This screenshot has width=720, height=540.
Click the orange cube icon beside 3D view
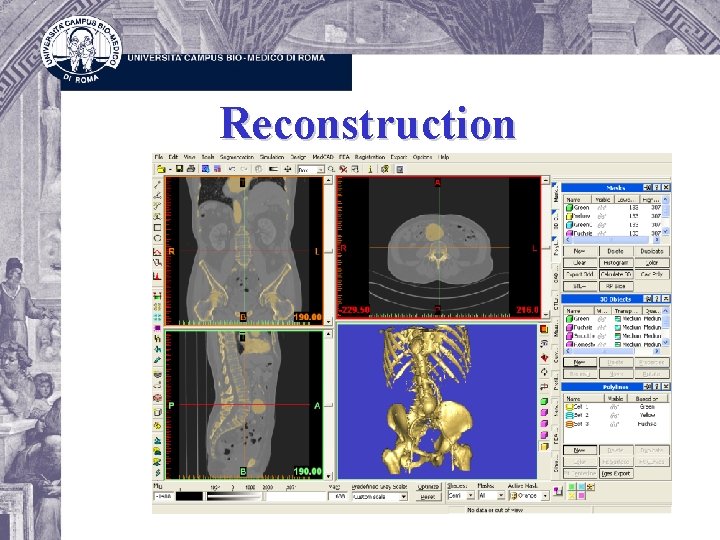point(544,329)
